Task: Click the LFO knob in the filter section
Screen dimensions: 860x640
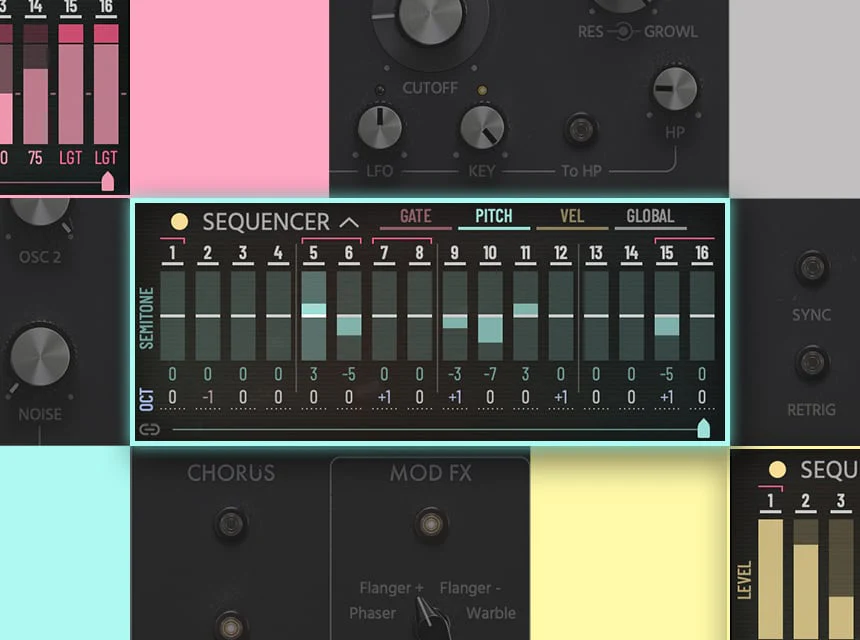Action: coord(379,128)
